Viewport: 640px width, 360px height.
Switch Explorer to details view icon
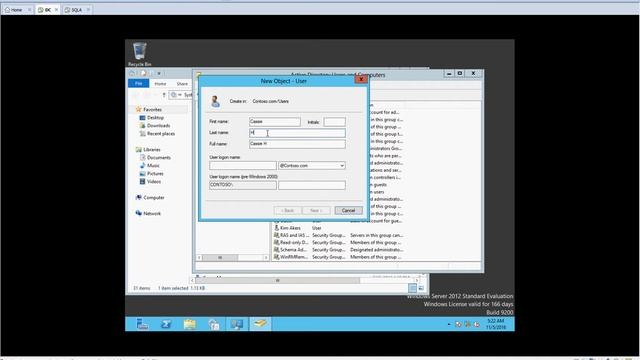click(412, 288)
